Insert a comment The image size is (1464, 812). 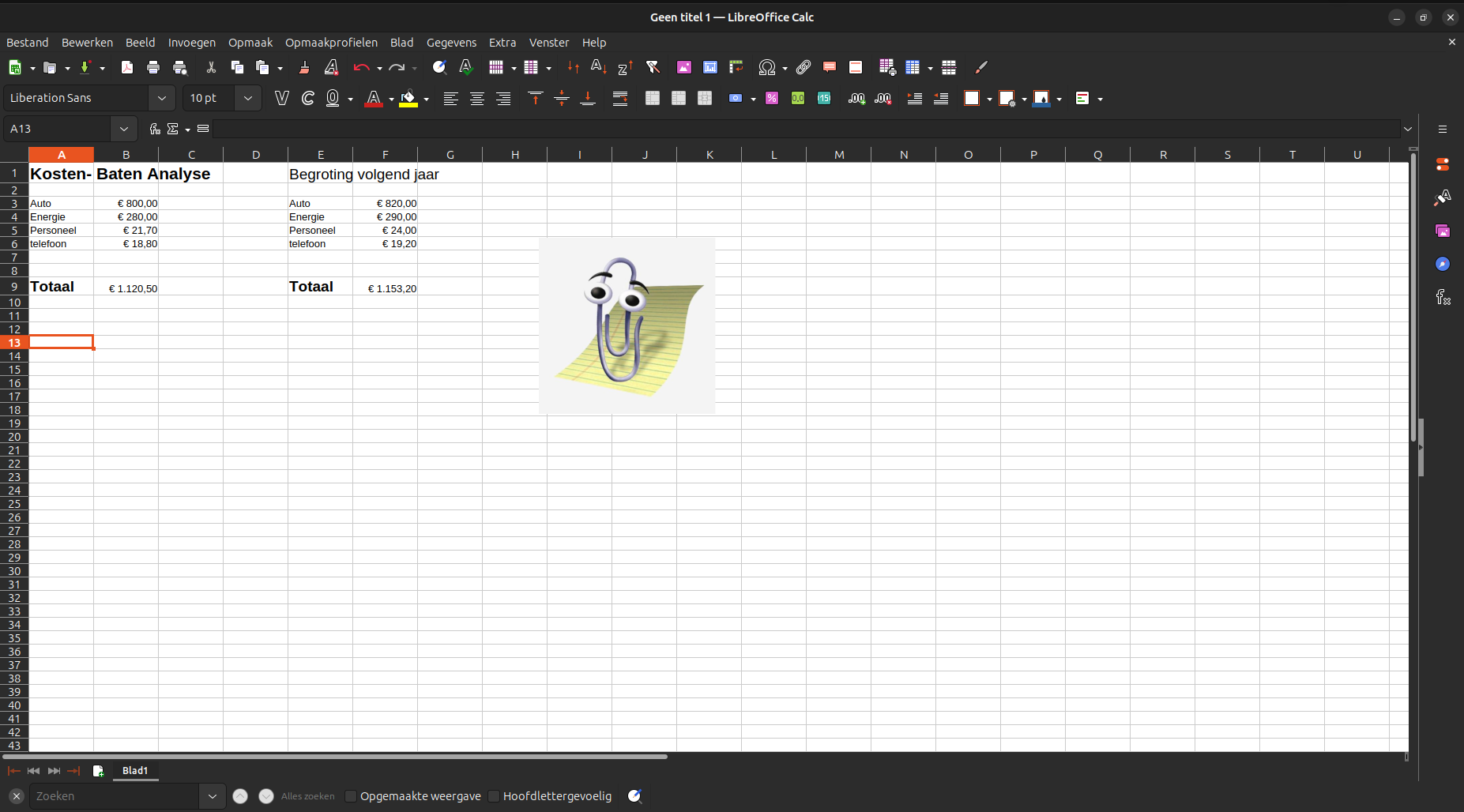829,67
